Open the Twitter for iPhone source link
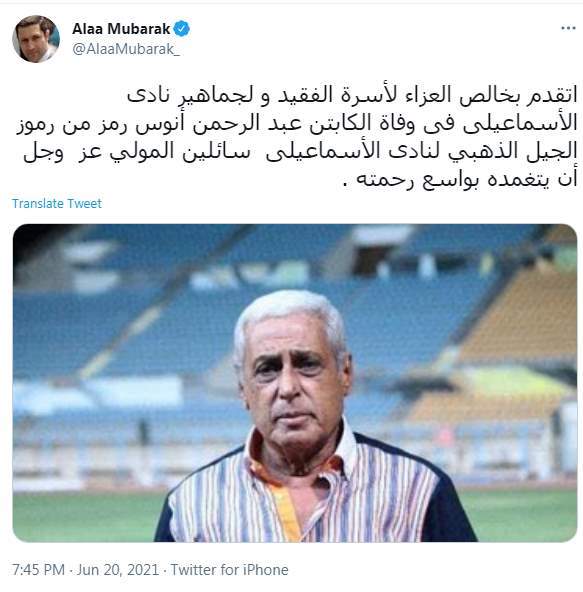Screen dimensions: 583x592 click(x=230, y=570)
